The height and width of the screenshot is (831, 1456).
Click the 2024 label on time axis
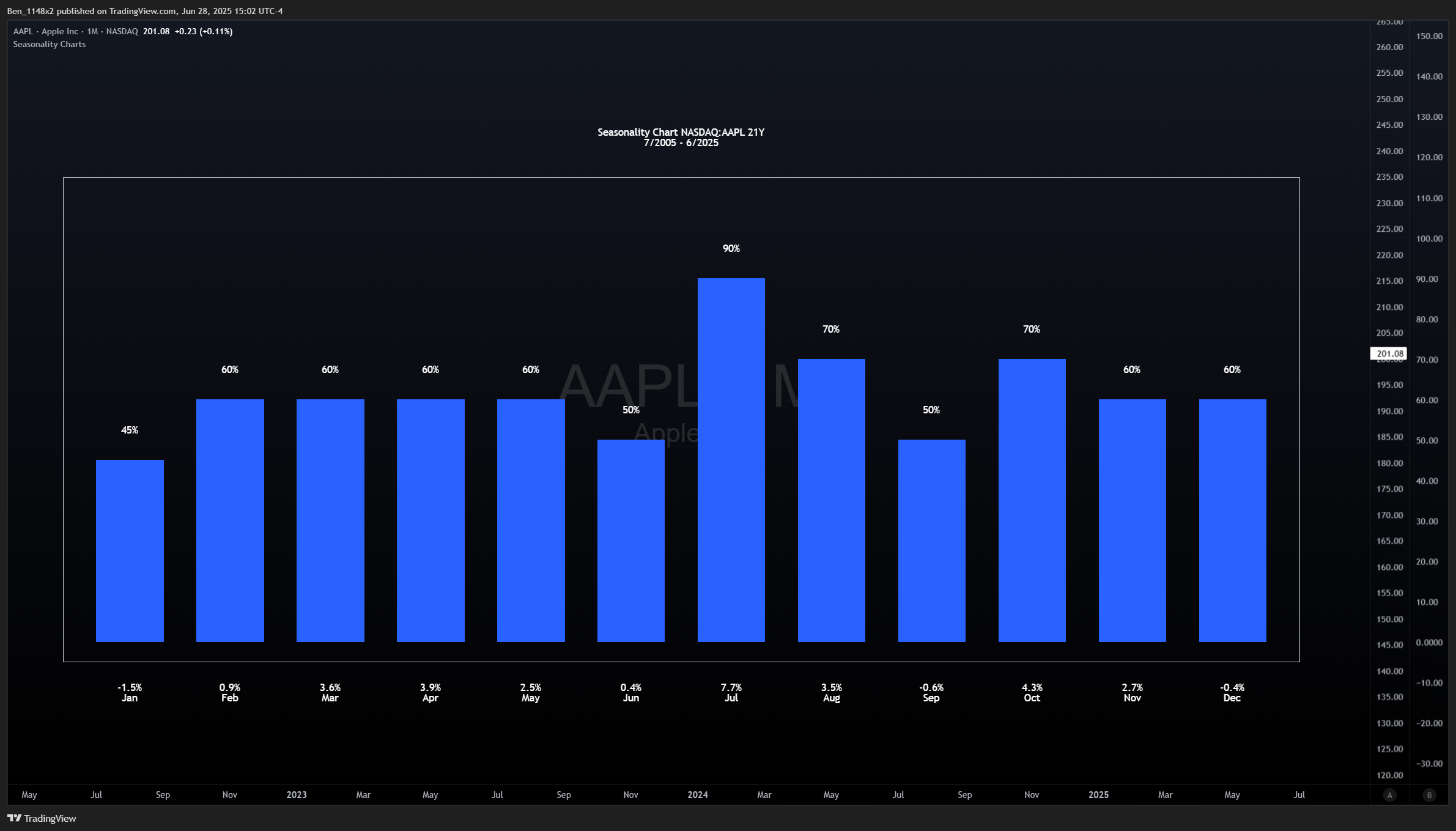697,795
